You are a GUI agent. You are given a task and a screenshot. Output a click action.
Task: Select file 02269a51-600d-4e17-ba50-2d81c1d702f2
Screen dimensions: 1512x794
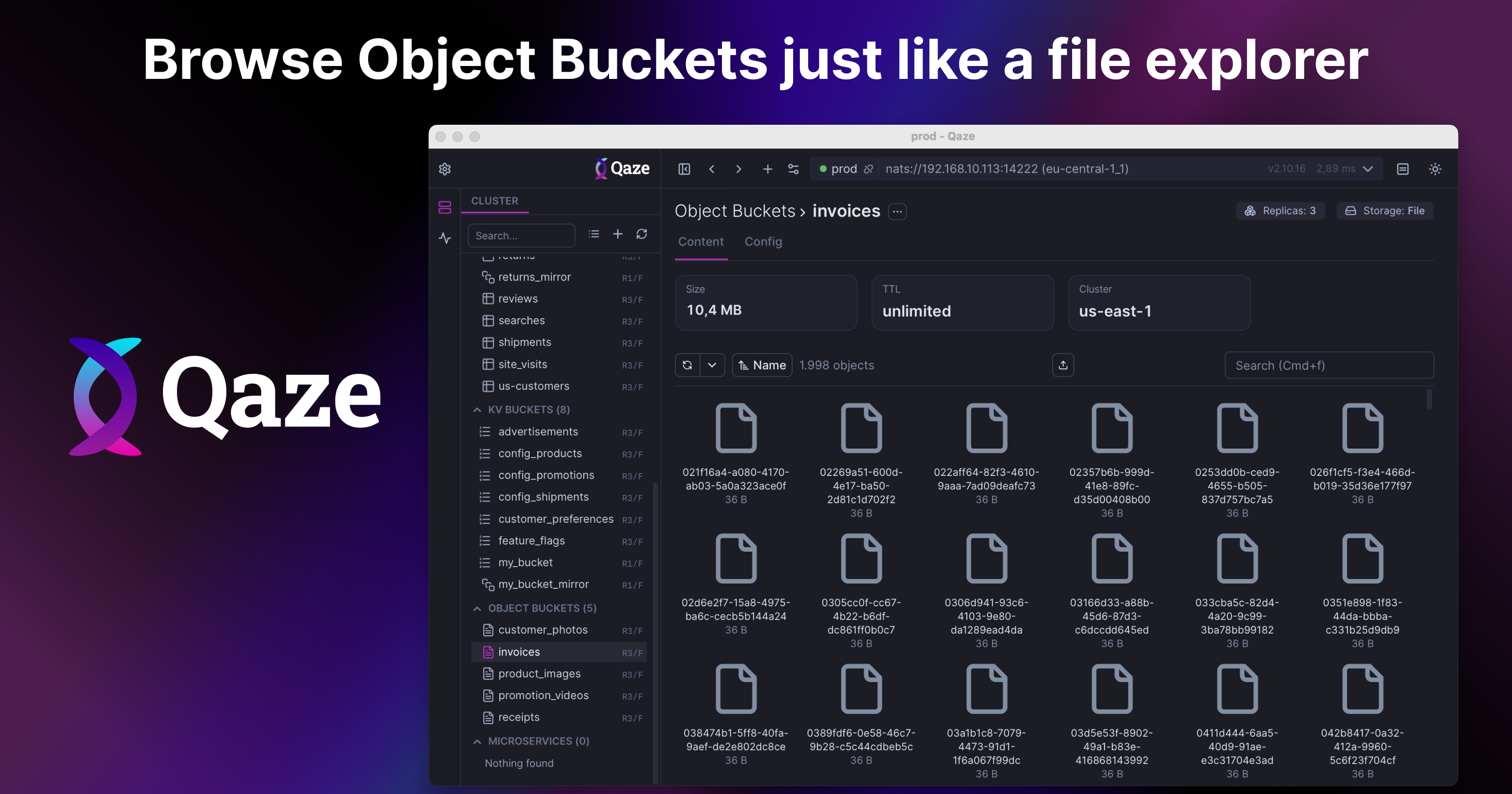(861, 460)
